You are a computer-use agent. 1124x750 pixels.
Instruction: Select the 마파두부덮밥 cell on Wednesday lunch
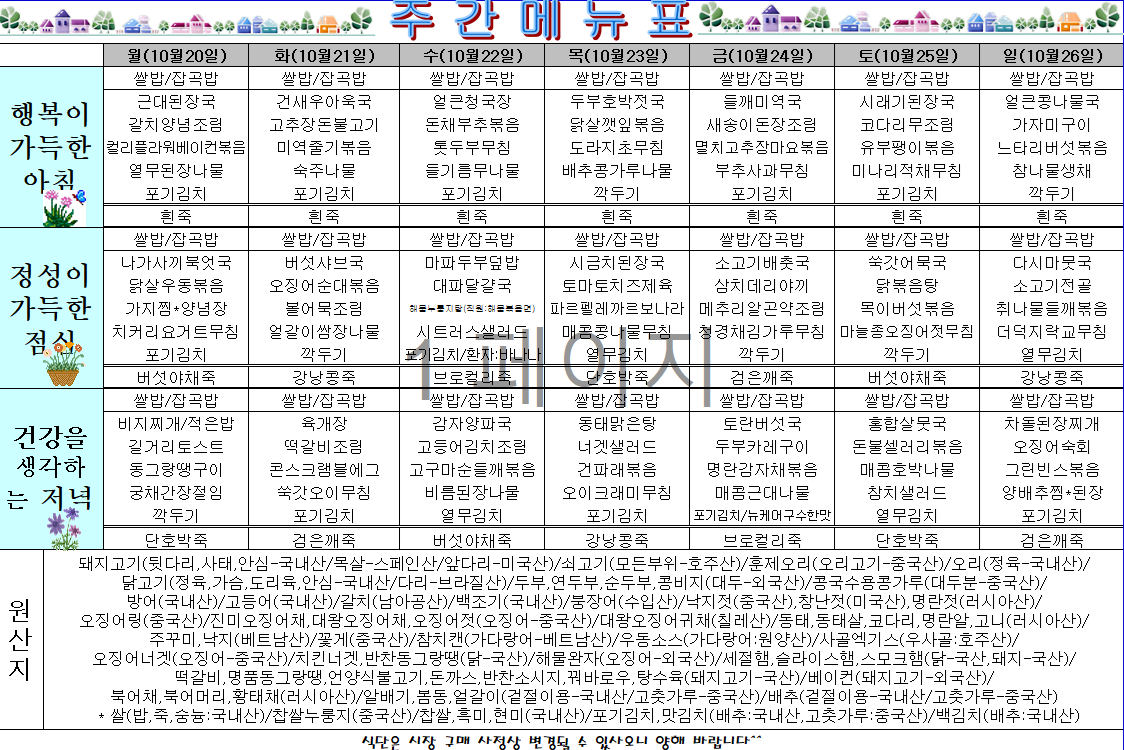pos(471,263)
